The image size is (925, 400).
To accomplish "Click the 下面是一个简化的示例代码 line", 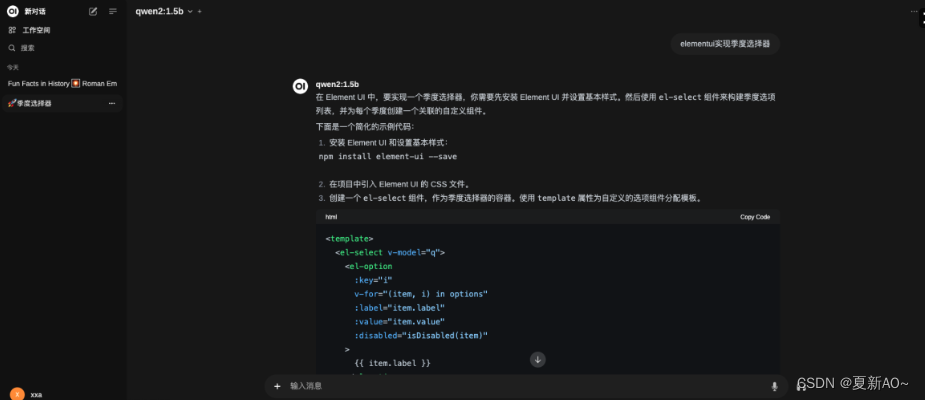I will [365, 127].
